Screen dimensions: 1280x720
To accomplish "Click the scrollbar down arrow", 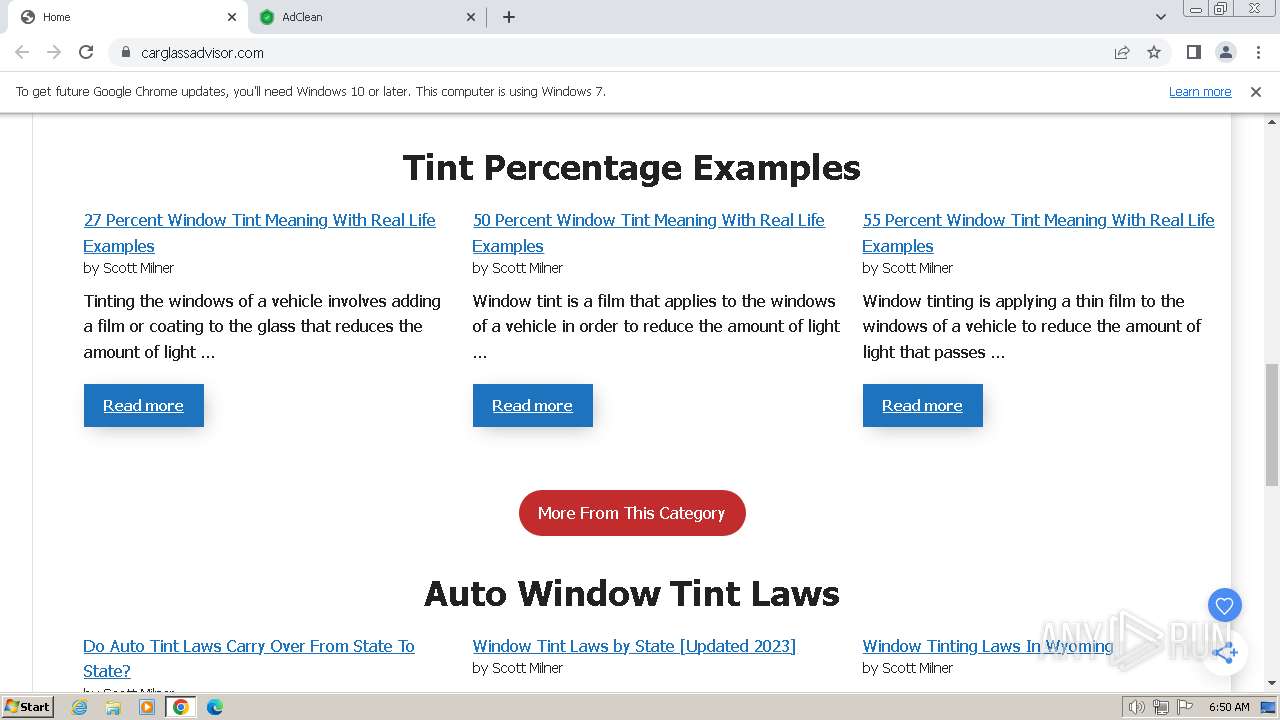I will coord(1272,683).
